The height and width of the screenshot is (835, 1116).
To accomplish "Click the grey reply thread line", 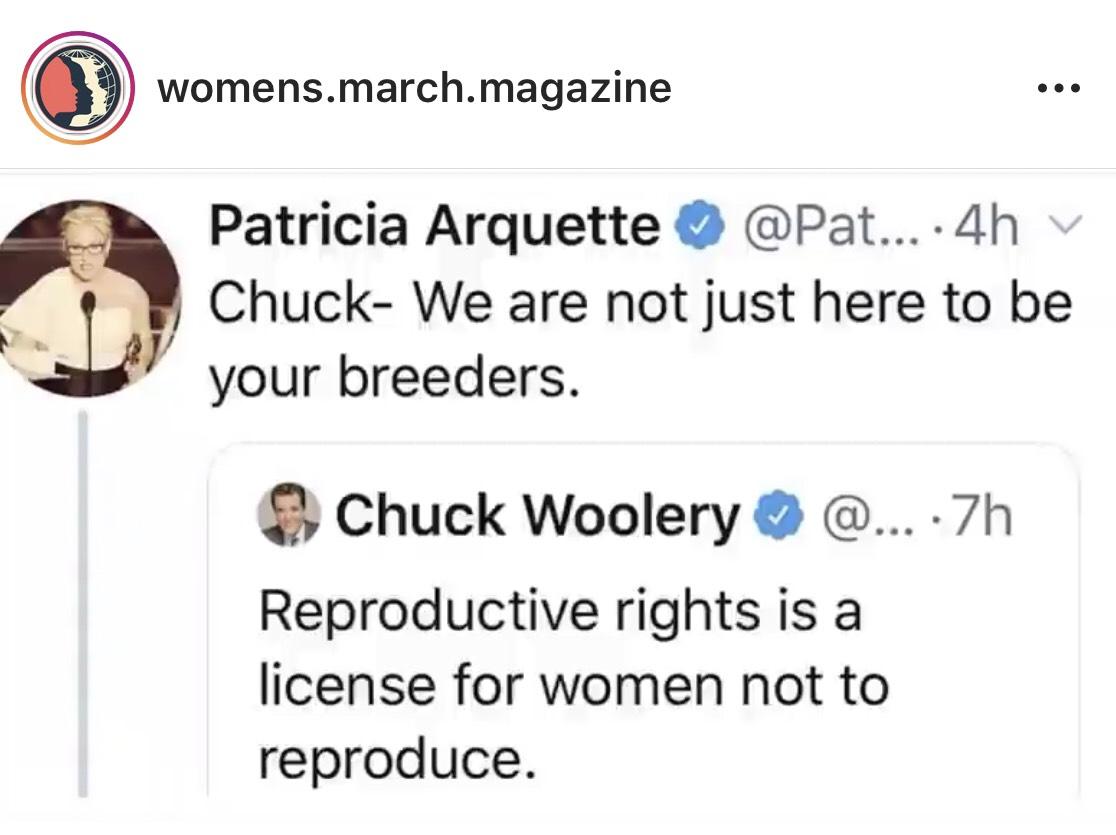I will click(x=83, y=604).
